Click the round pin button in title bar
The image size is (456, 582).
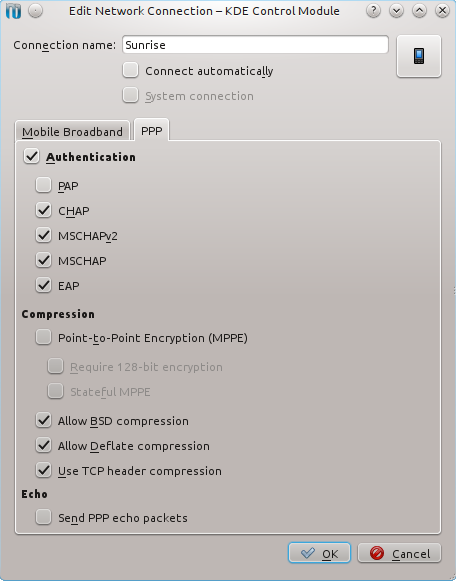36,11
